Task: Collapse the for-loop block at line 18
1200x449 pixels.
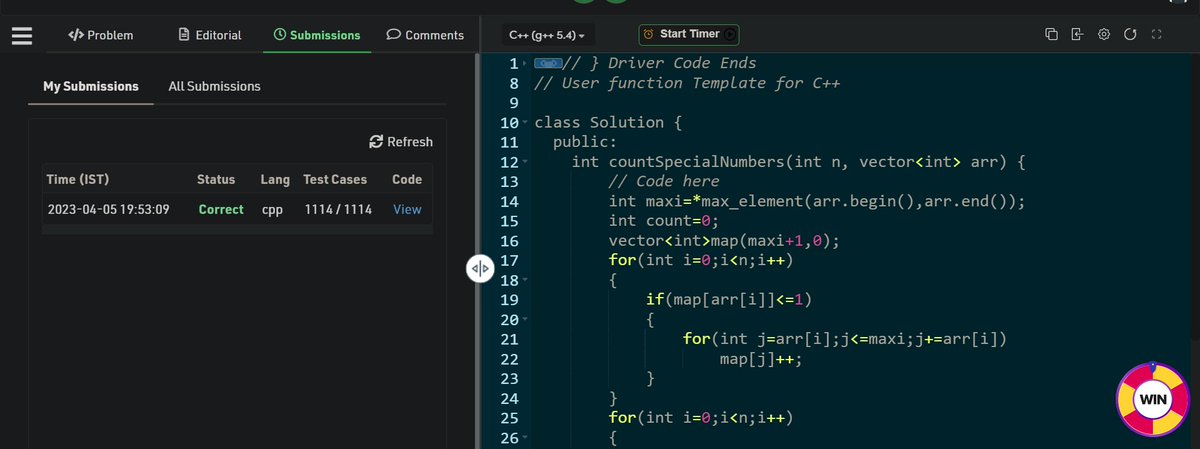Action: click(x=525, y=280)
